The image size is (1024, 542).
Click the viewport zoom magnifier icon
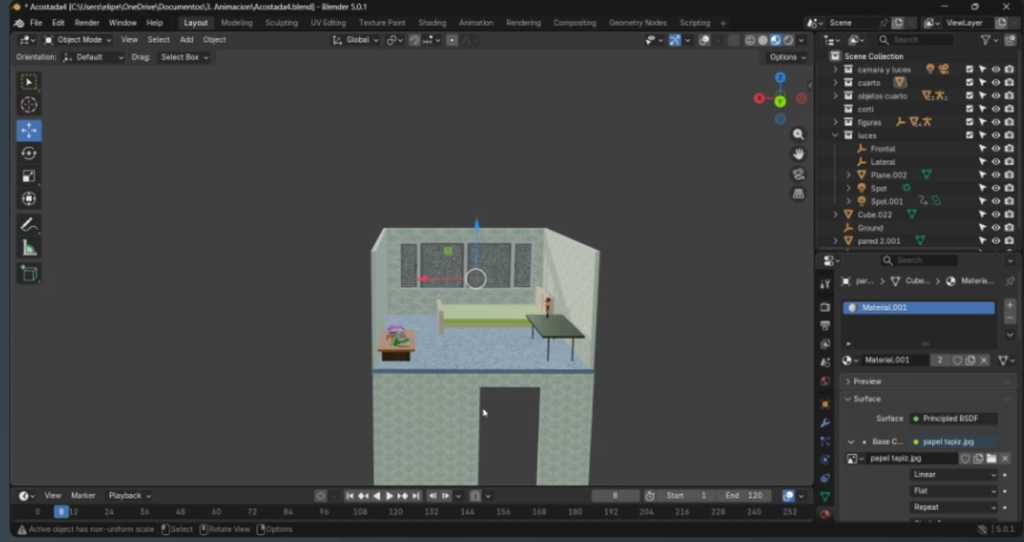coord(798,134)
